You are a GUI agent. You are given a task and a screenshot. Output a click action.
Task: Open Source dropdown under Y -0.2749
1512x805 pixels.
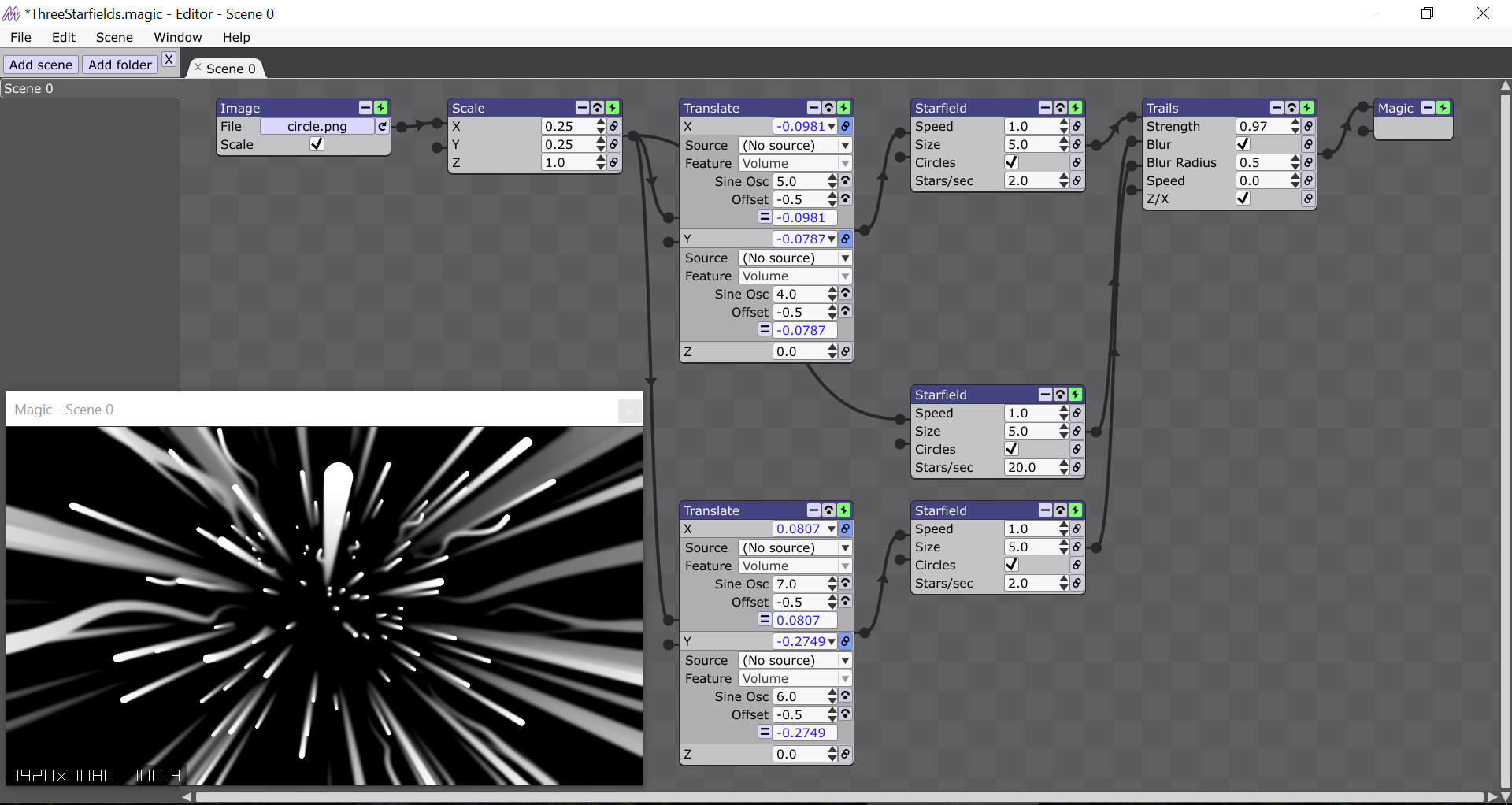tap(795, 660)
